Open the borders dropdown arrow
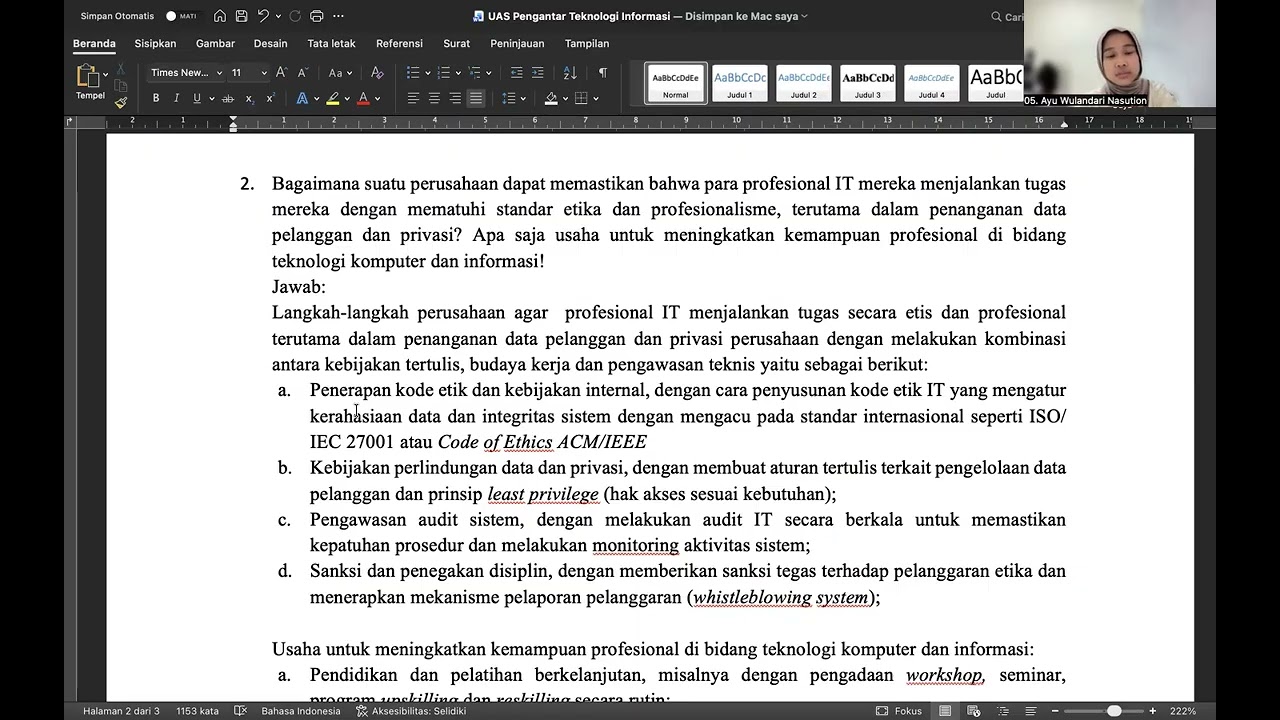The image size is (1280, 720). pos(594,99)
